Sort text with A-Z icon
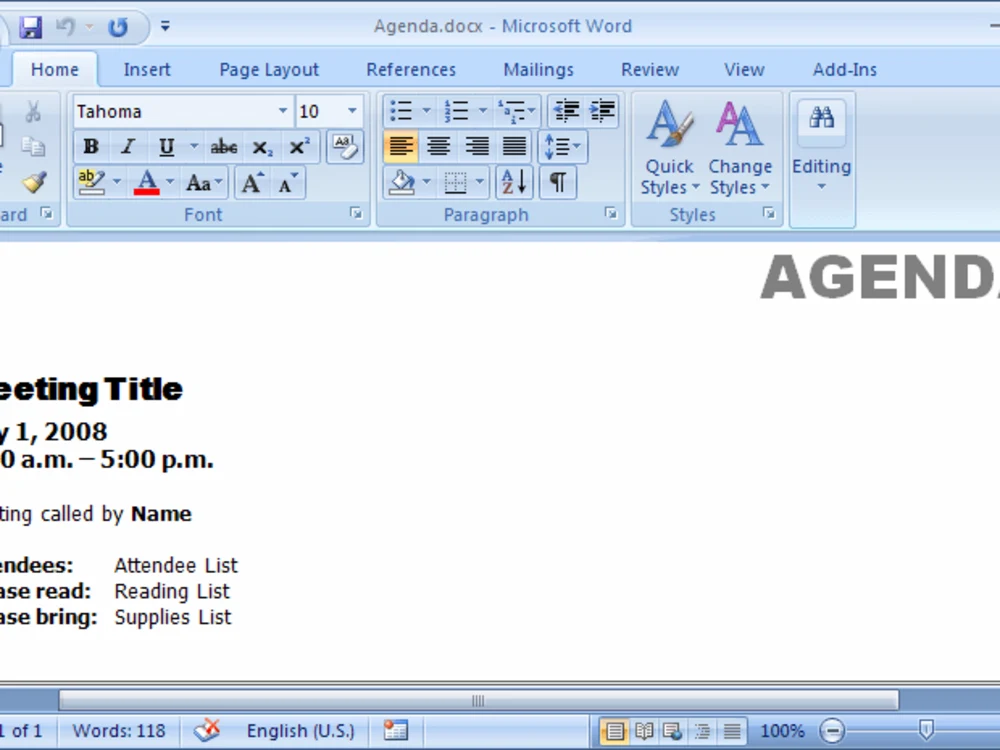Viewport: 1000px width, 750px height. 514,182
